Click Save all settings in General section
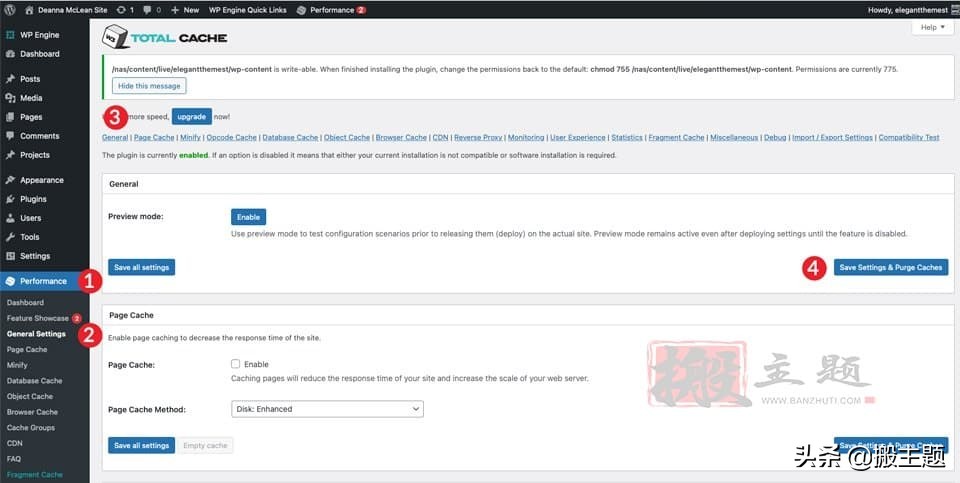960x483 pixels. pyautogui.click(x=141, y=268)
